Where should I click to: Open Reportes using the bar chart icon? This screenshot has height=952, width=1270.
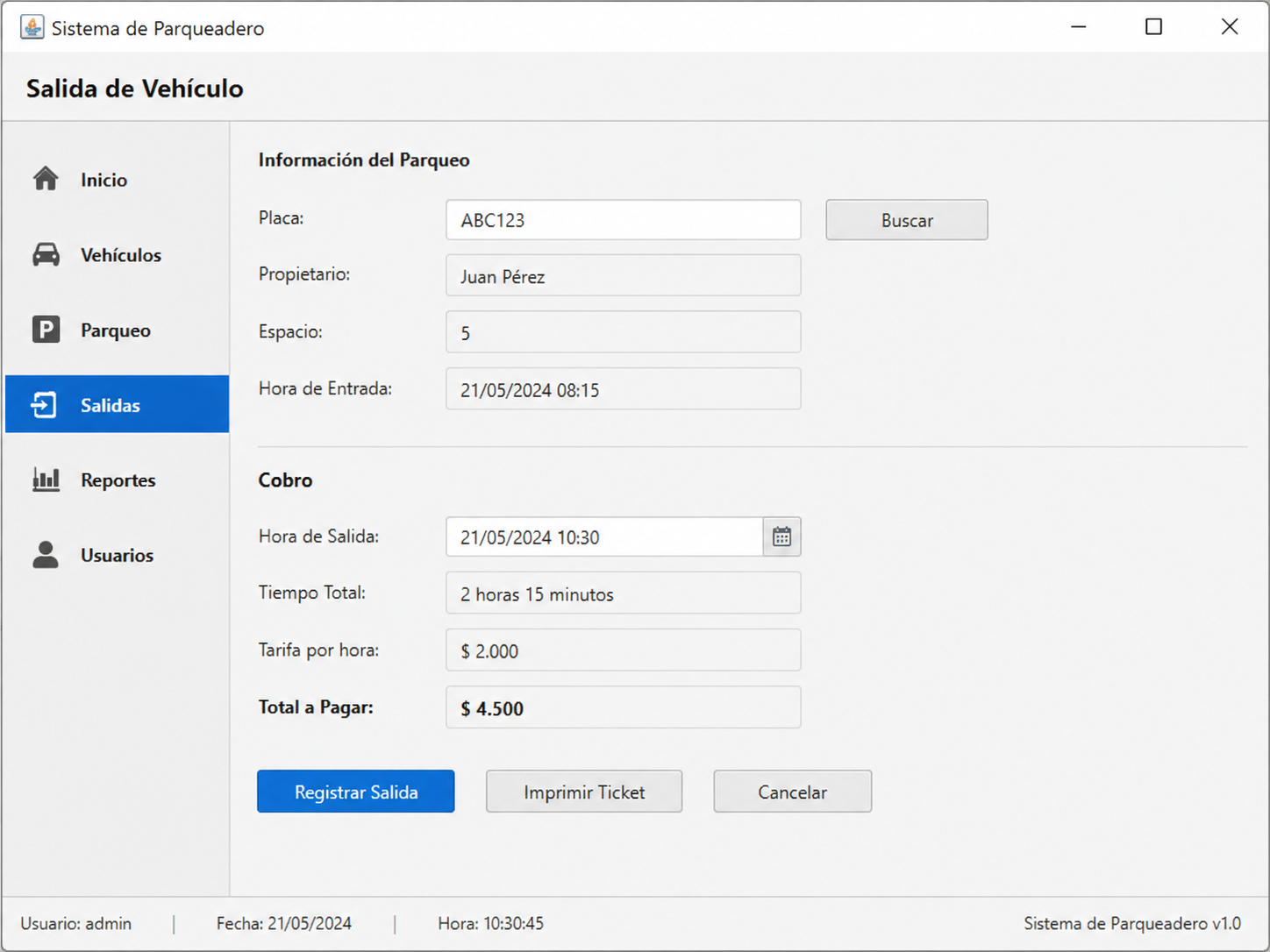(x=46, y=480)
